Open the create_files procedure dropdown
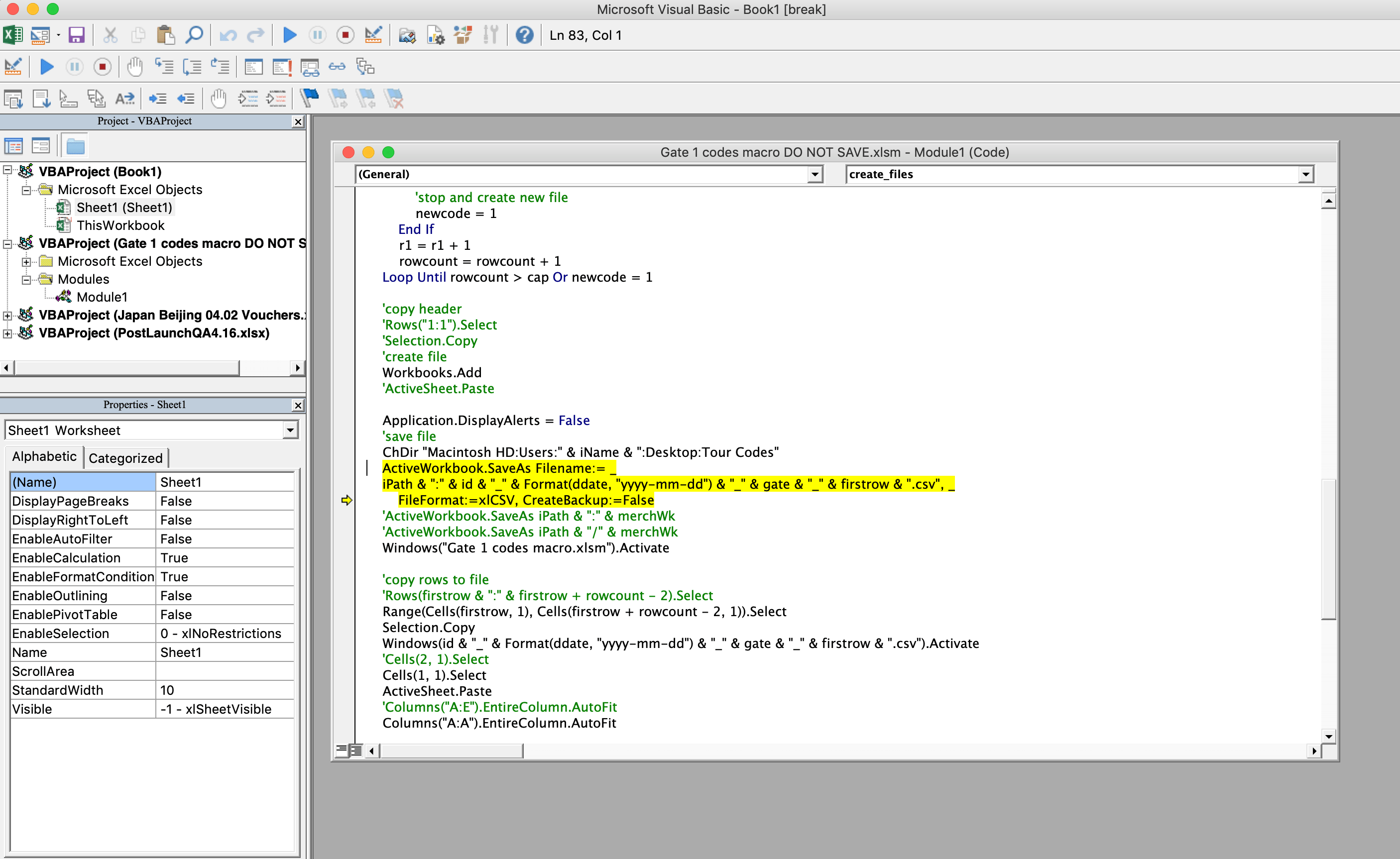The image size is (1400, 859). [x=1306, y=174]
